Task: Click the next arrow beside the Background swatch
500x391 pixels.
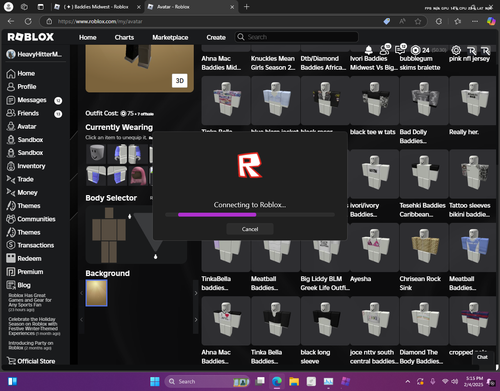Action: point(196,293)
